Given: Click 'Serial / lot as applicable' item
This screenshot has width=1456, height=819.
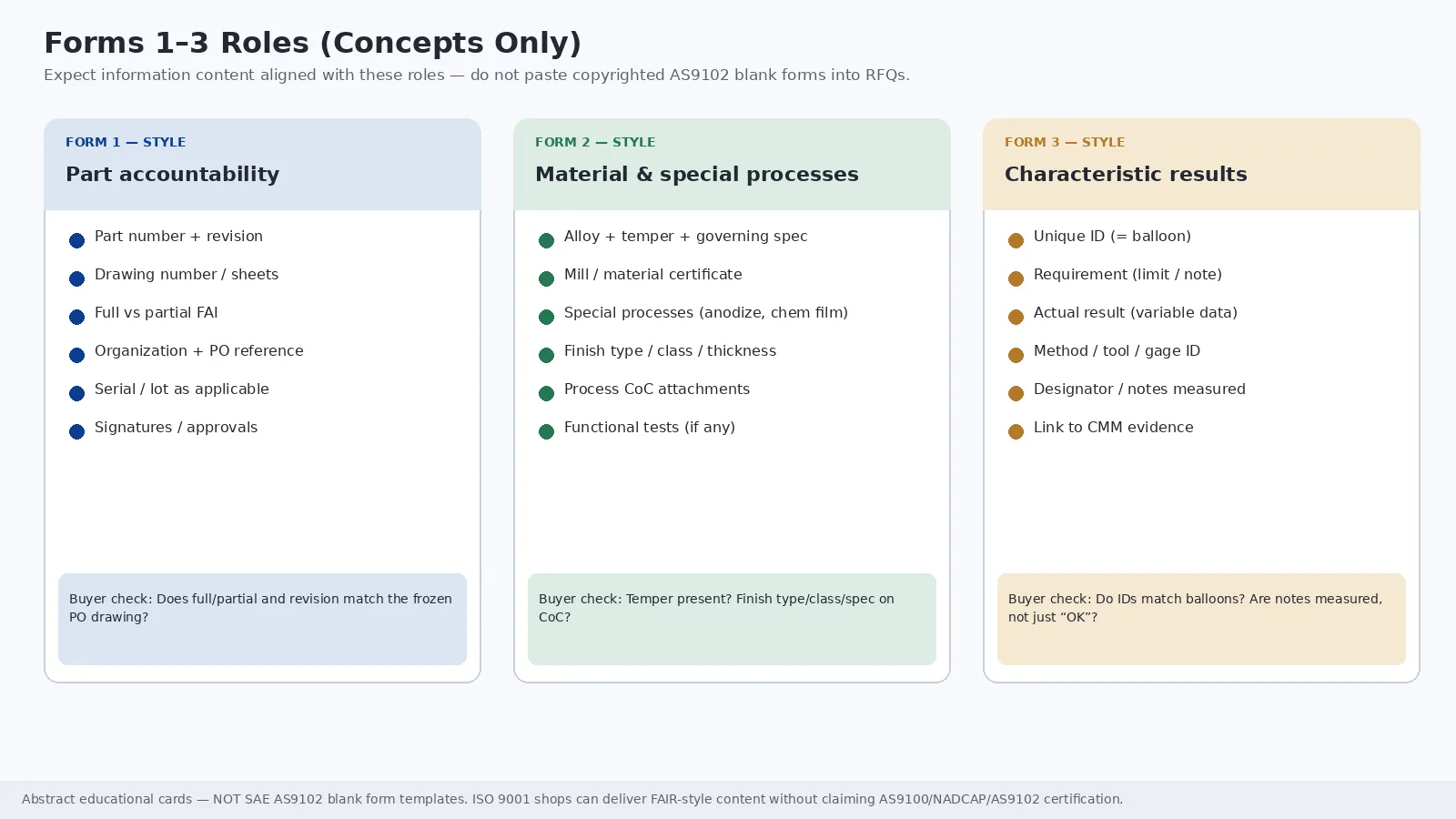Looking at the screenshot, I should [x=182, y=389].
